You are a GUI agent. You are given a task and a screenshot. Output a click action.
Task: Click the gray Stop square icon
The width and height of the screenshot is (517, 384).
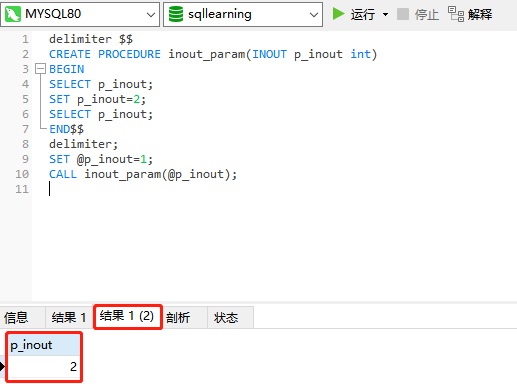pos(403,14)
